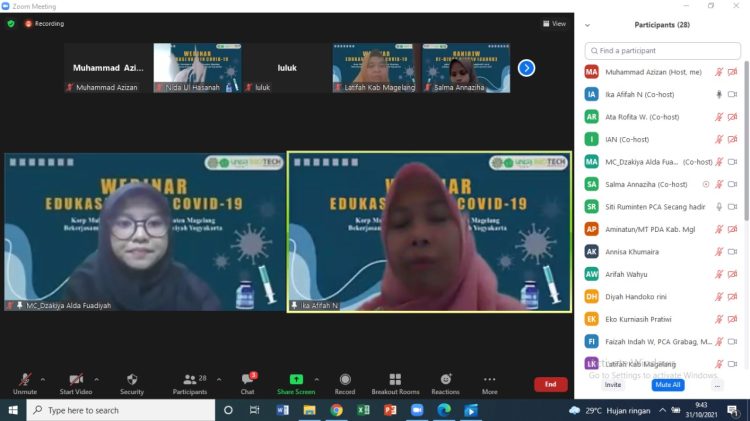Toggle Start Video camera button
The width and height of the screenshot is (750, 421).
76,381
